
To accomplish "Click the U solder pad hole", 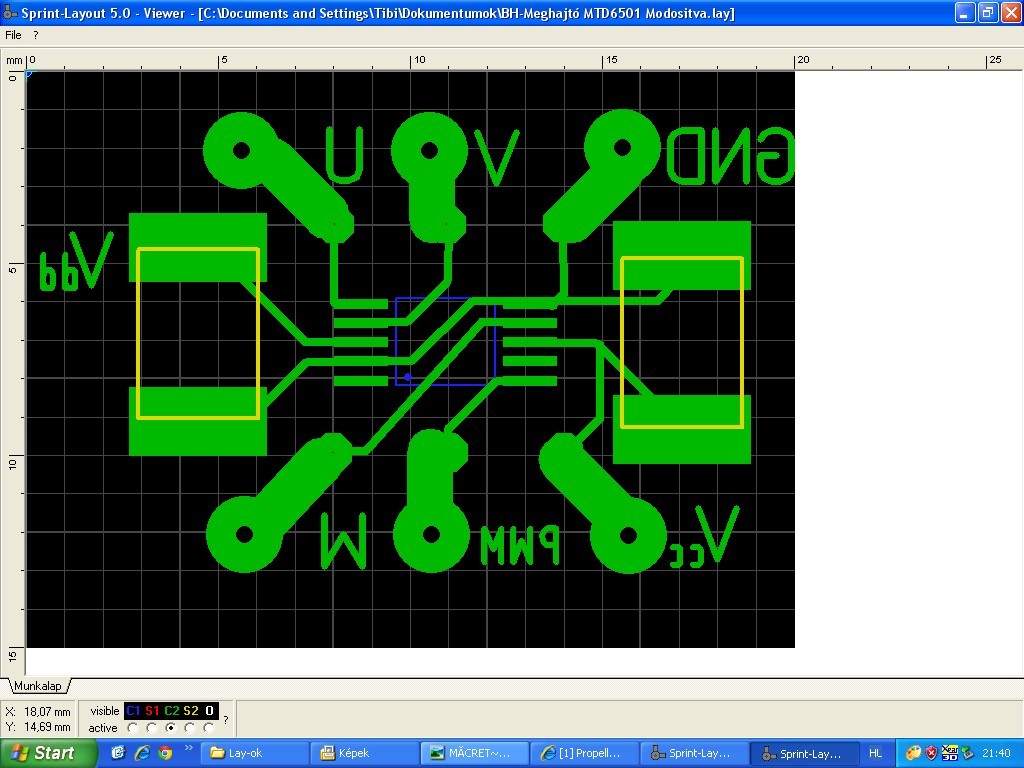I will [241, 150].
